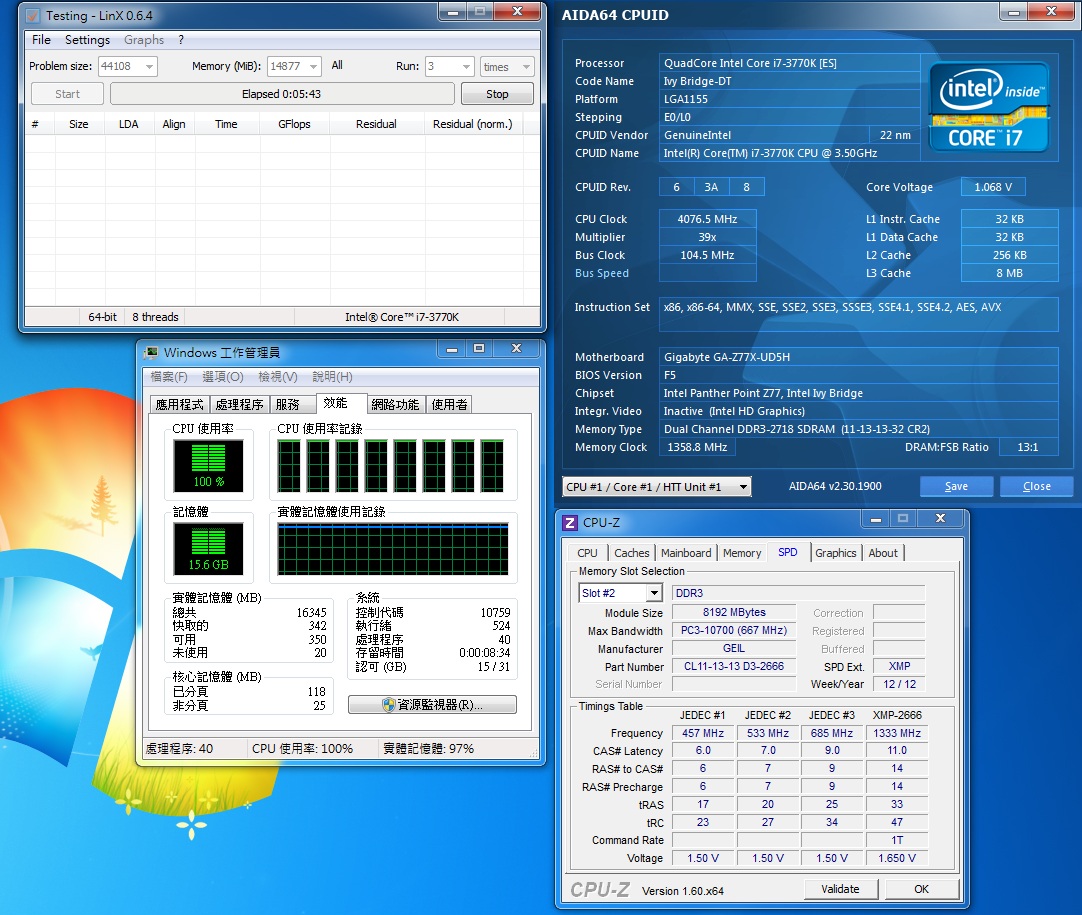Click the Time column header in LinX
The image size is (1082, 915).
[x=226, y=124]
